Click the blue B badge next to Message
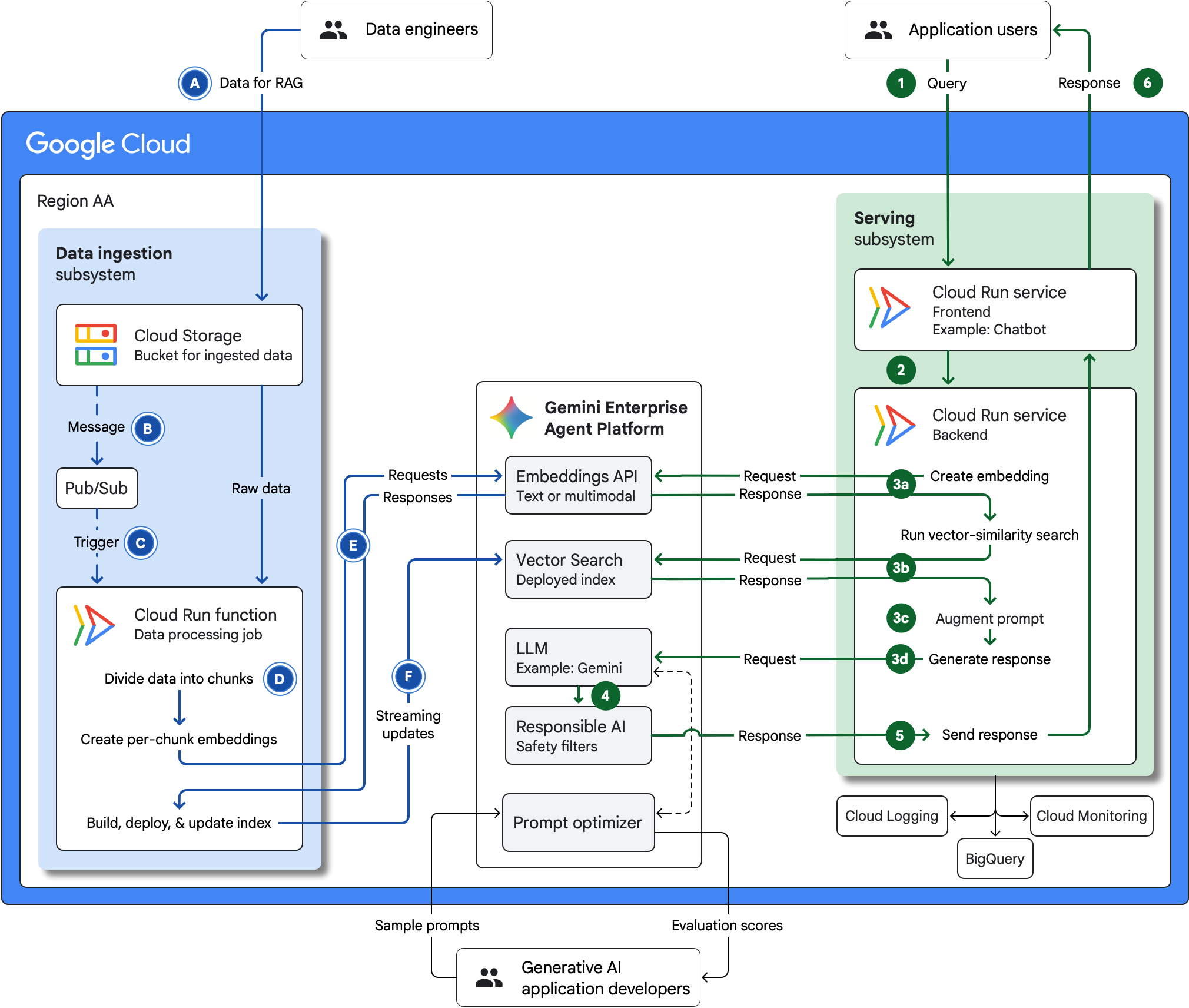Image resolution: width=1189 pixels, height=1008 pixels. point(148,429)
